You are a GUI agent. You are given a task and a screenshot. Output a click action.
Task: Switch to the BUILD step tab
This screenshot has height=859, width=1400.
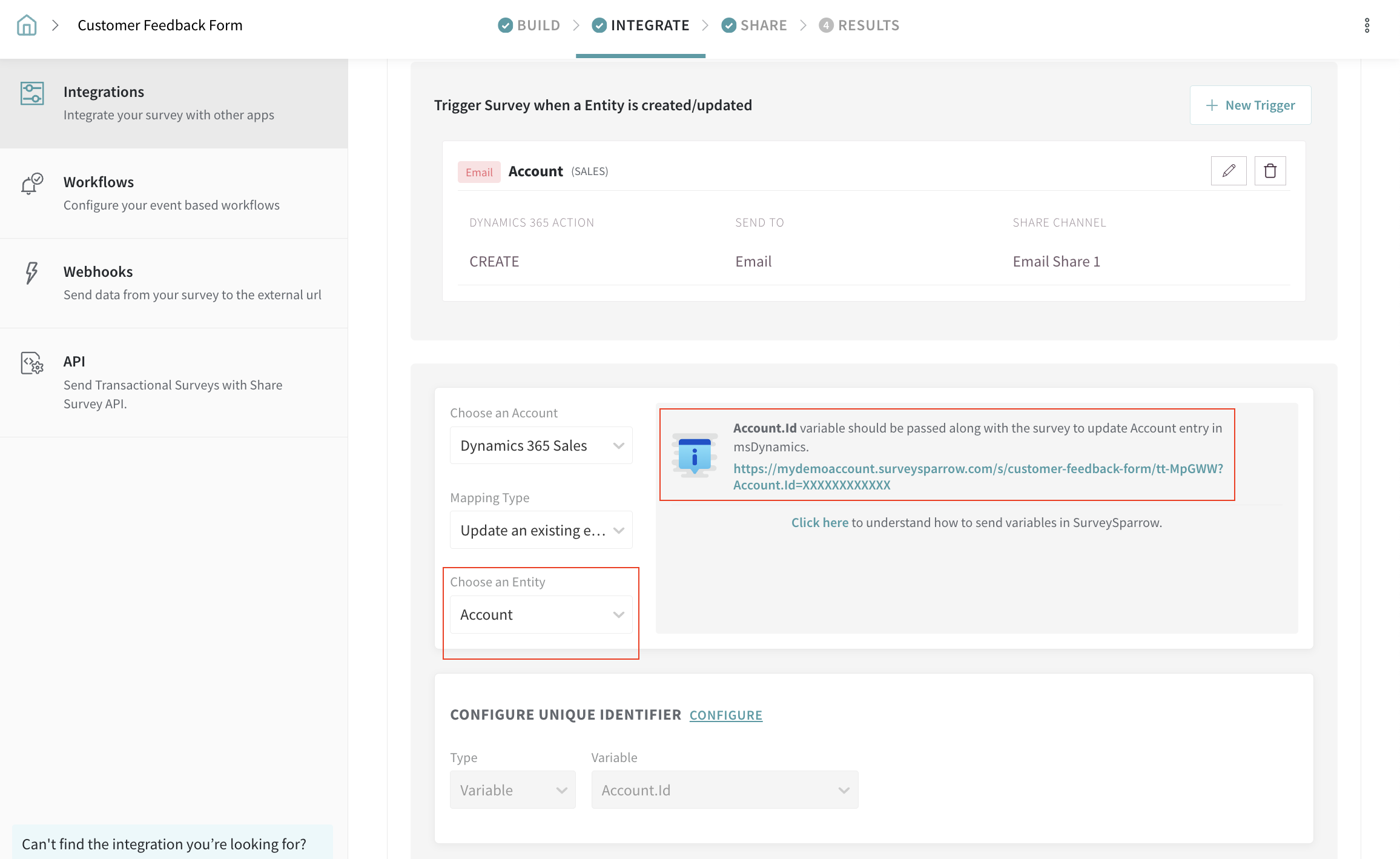[x=529, y=25]
